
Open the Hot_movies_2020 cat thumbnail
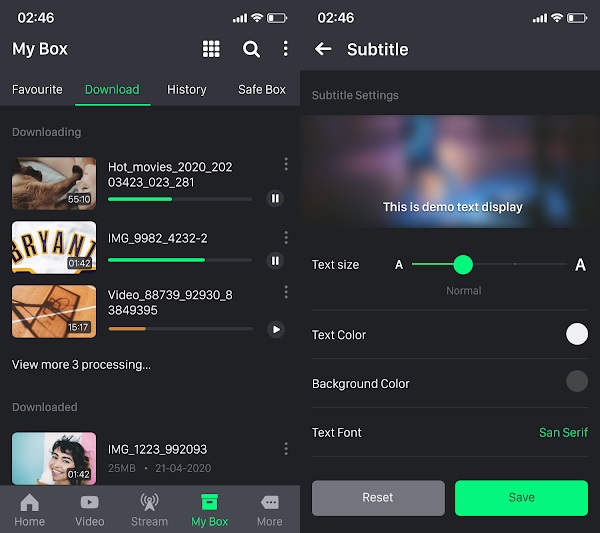pos(54,183)
